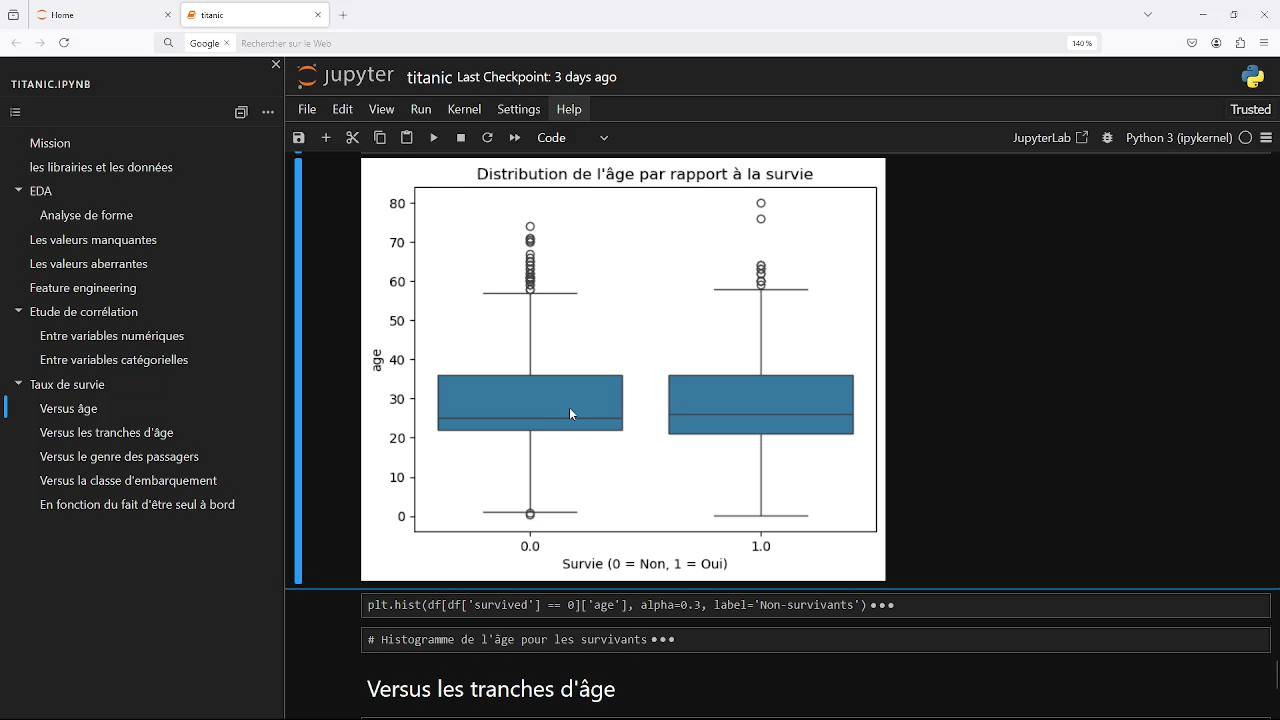Save the notebook with the floppy disk icon
The height and width of the screenshot is (720, 1280).
[x=298, y=137]
